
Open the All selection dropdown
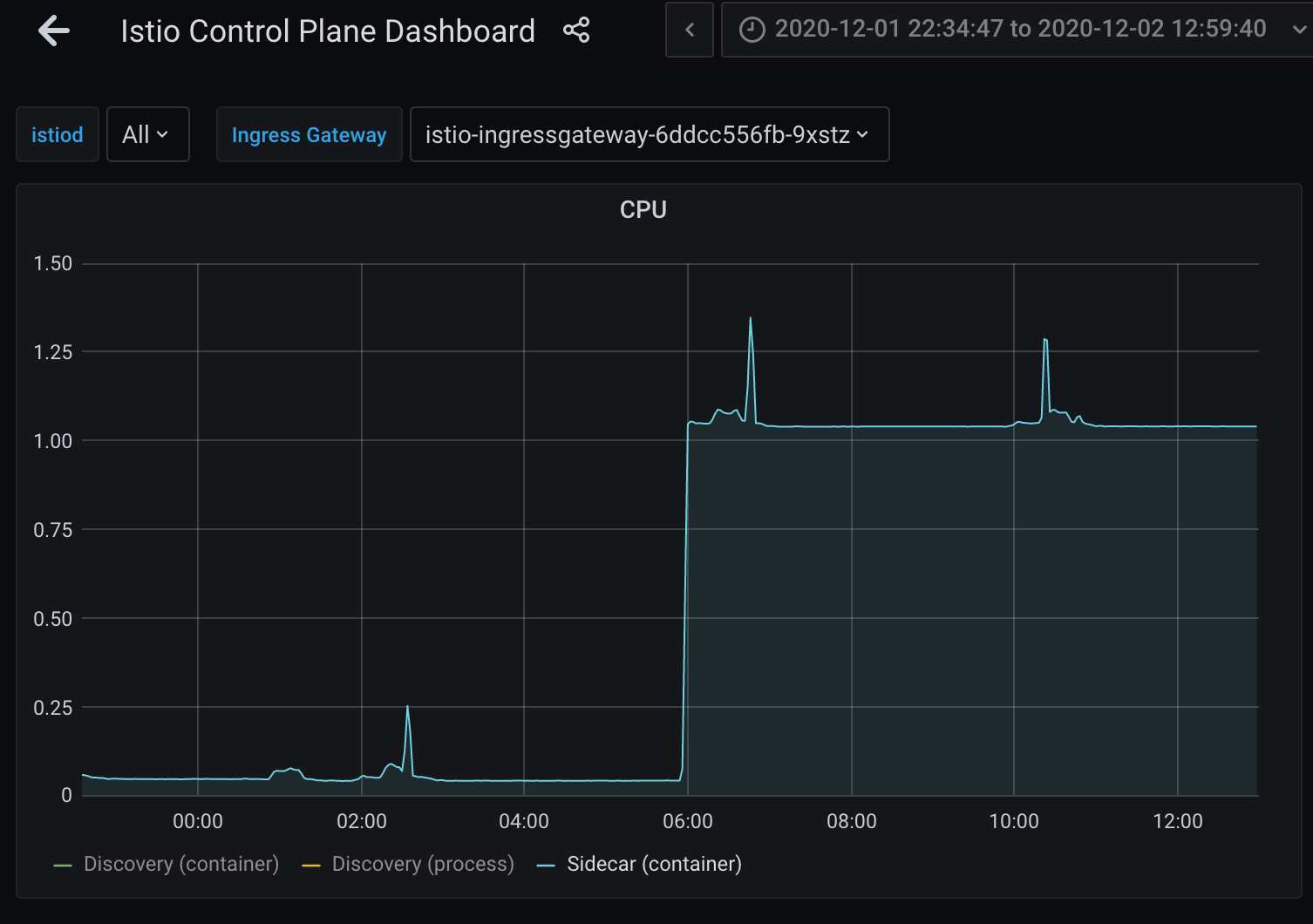coord(147,134)
